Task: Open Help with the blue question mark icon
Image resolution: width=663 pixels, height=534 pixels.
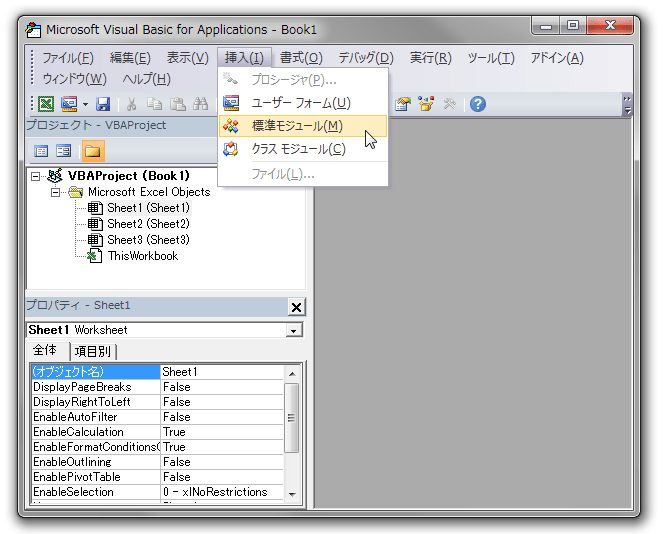Action: click(x=478, y=104)
